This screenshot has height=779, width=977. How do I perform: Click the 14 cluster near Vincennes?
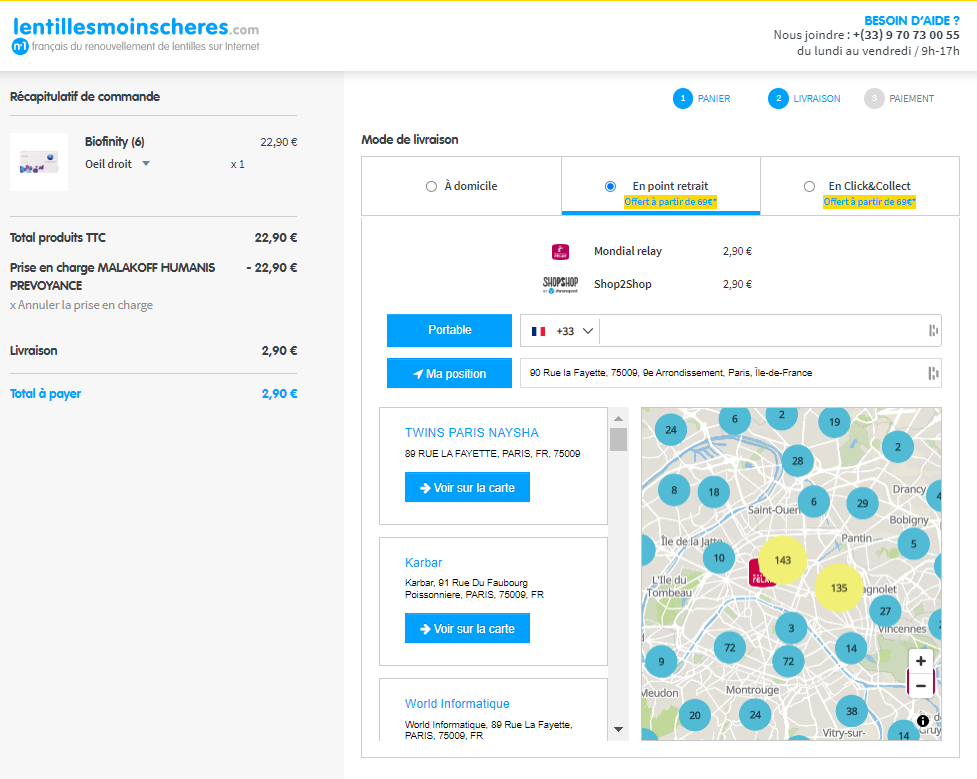coord(851,648)
